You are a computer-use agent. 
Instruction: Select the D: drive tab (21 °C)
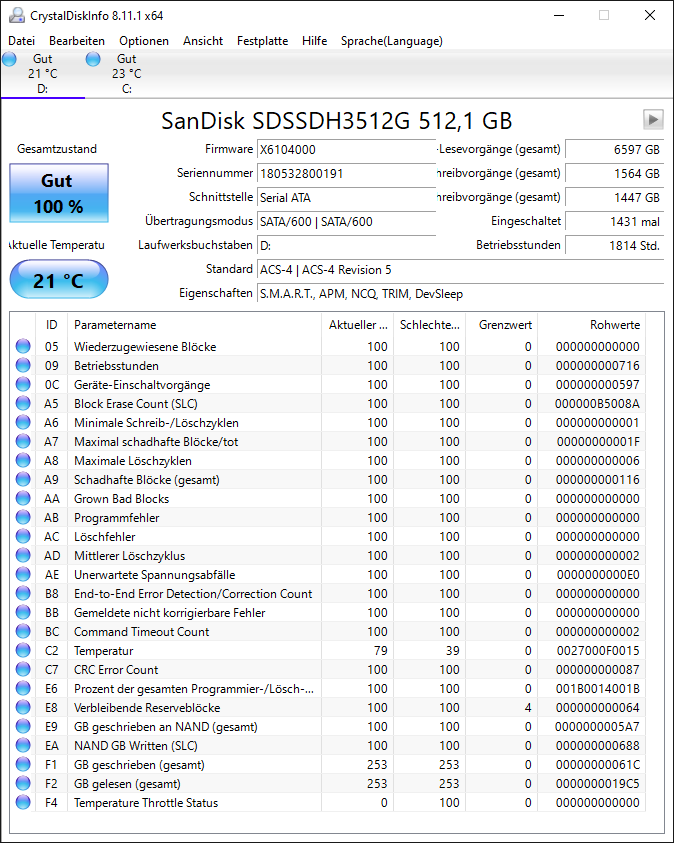click(42, 74)
